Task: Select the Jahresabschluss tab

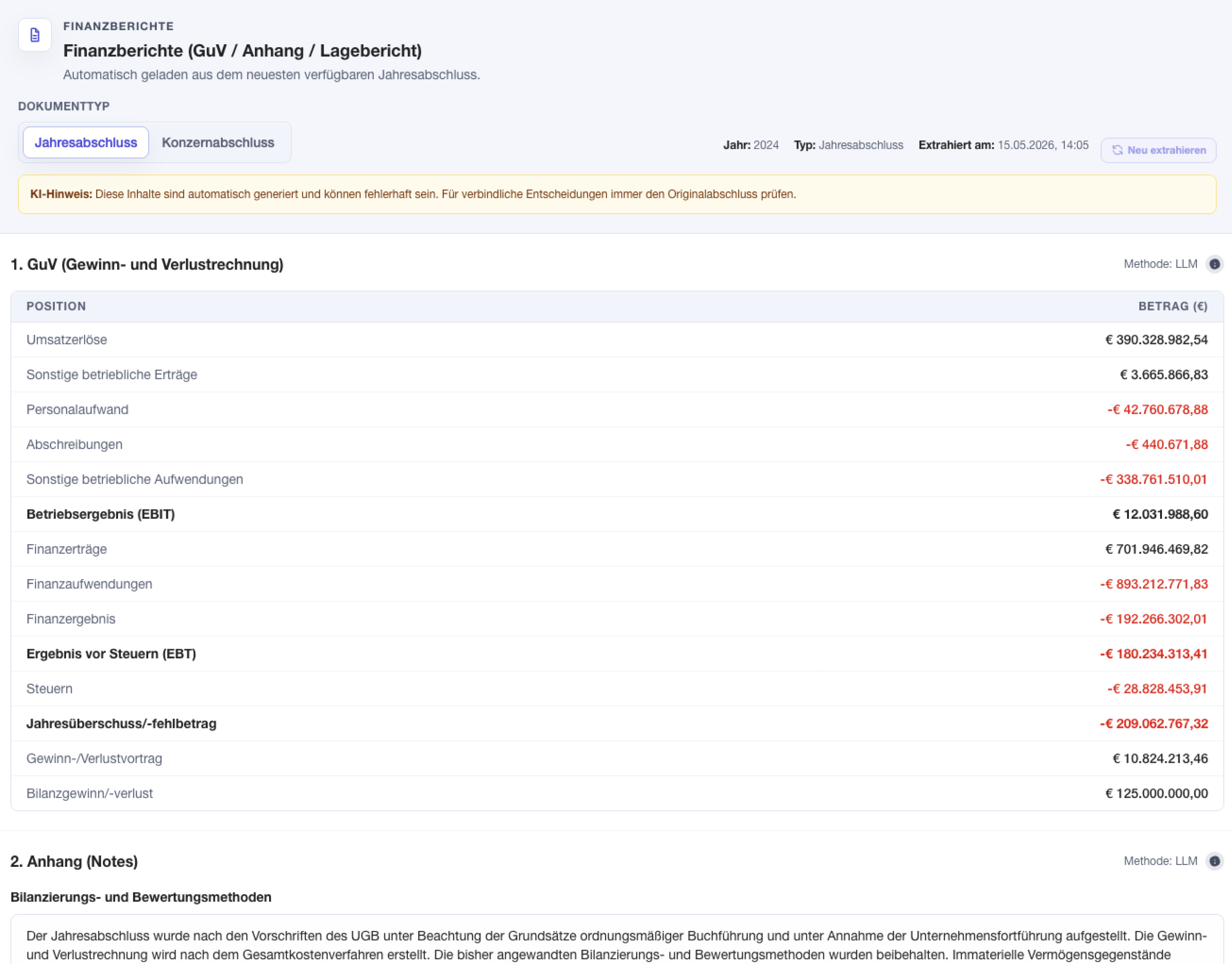Action: click(x=86, y=142)
